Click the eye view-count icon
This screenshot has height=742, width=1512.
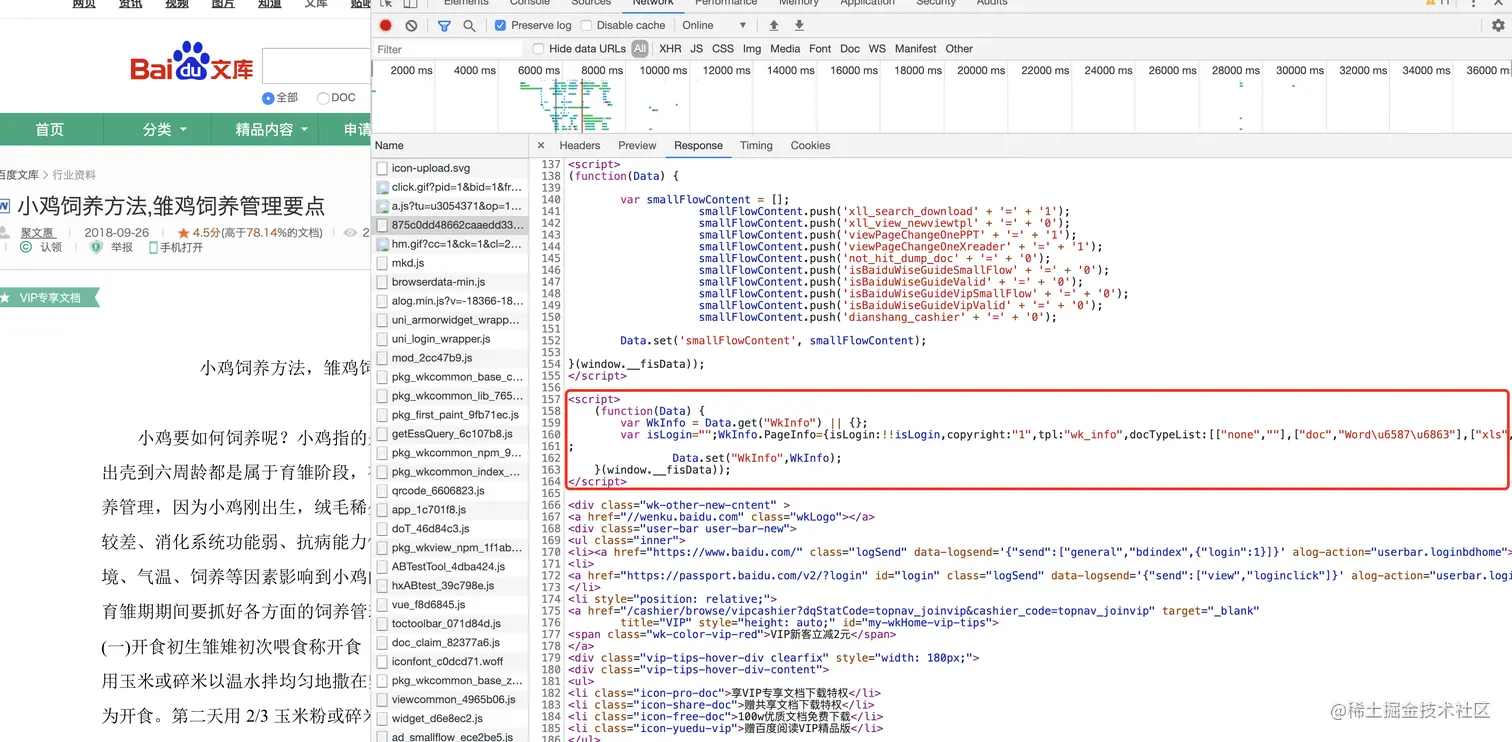point(350,232)
